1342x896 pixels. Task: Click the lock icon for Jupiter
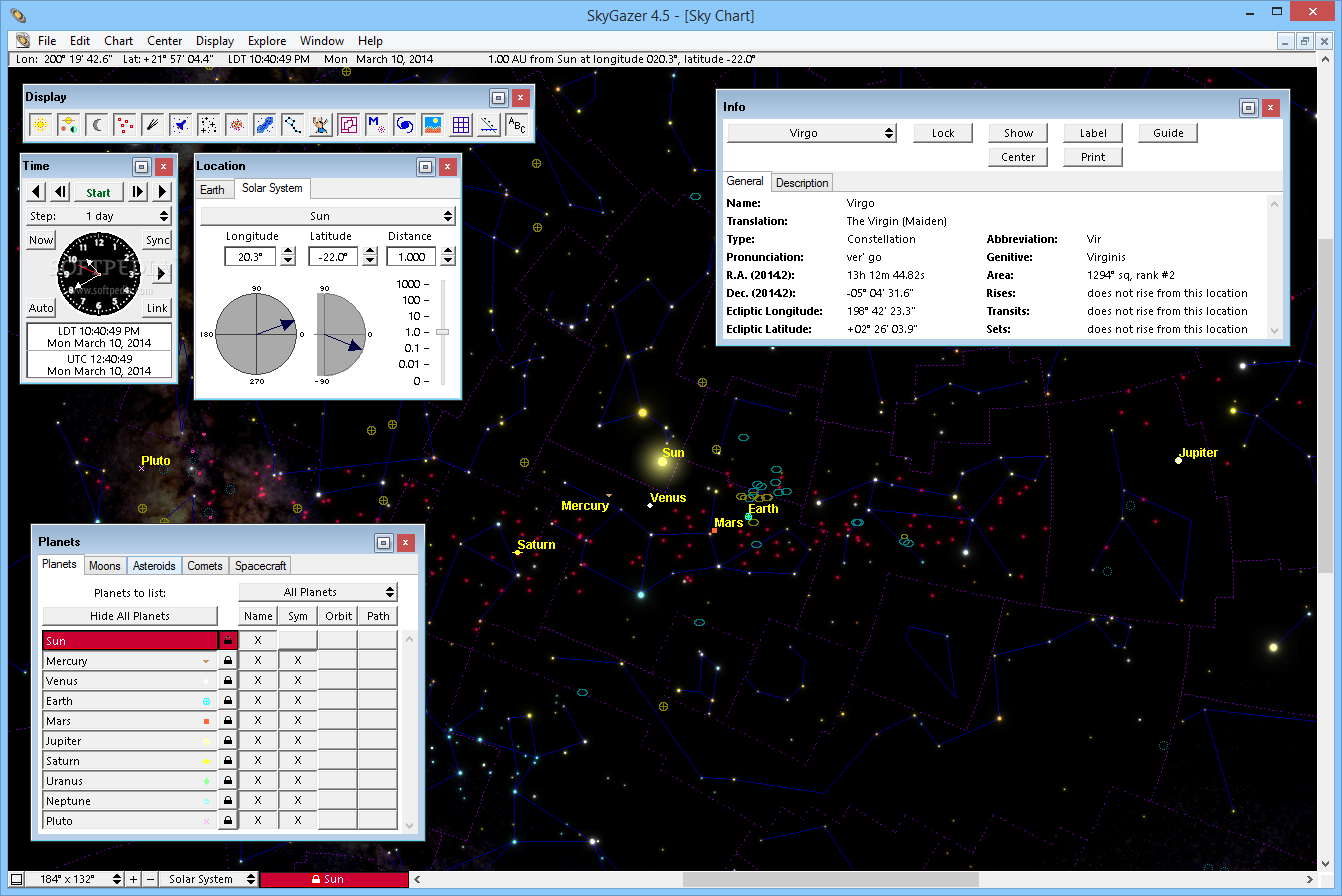[x=228, y=741]
